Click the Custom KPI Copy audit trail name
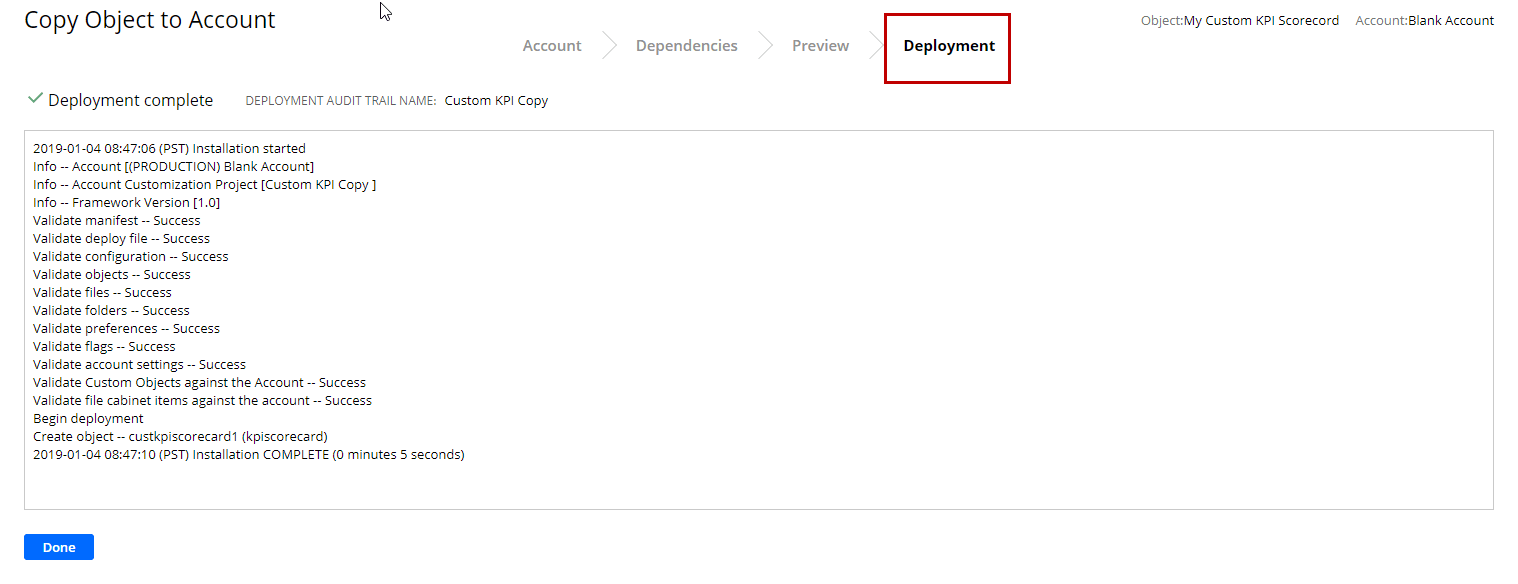 (496, 101)
